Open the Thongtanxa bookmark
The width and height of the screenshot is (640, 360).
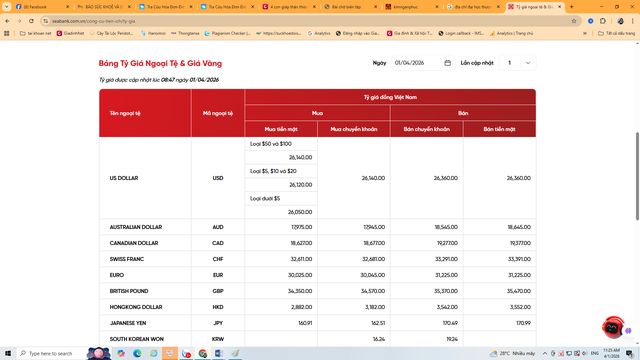coord(185,33)
